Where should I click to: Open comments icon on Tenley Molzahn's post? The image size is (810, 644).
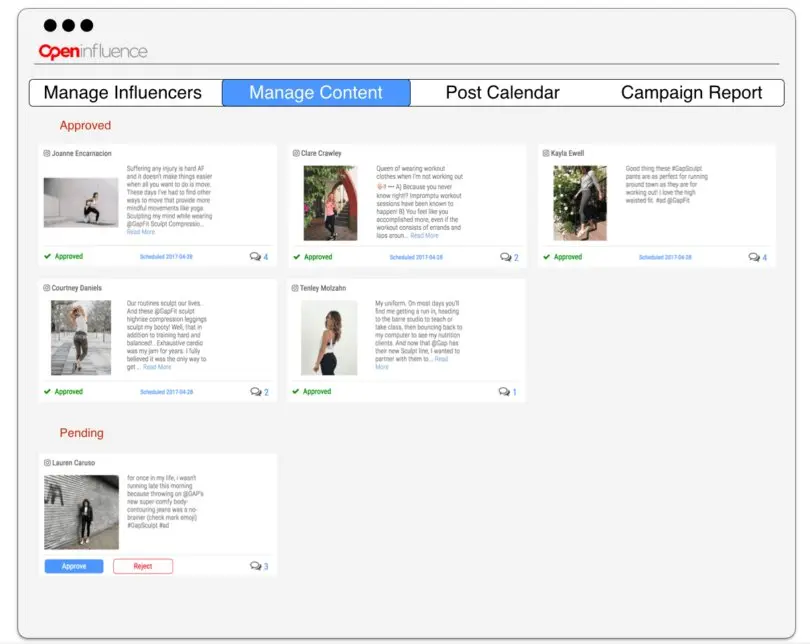click(x=504, y=392)
